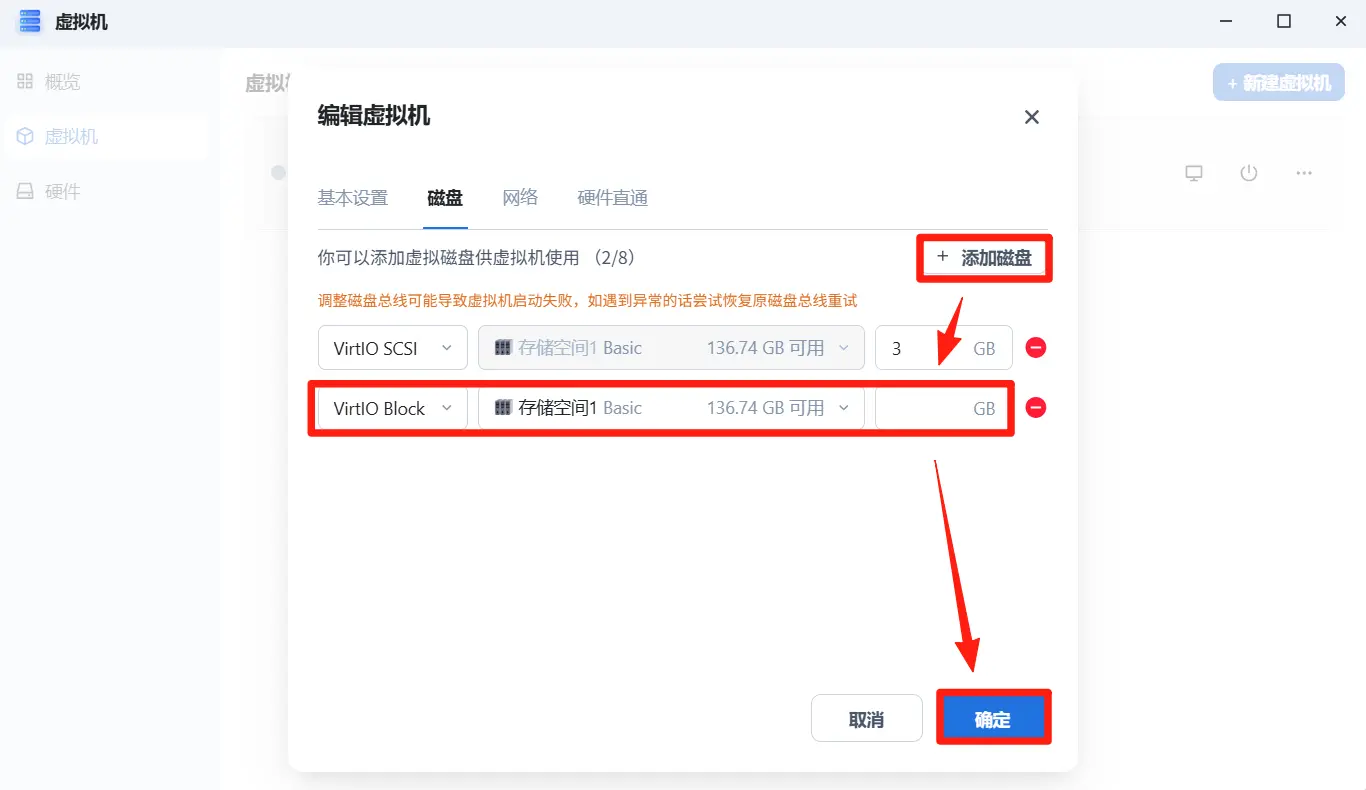This screenshot has width=1366, height=790.
Task: Switch to the 网络 tab
Action: [x=520, y=198]
